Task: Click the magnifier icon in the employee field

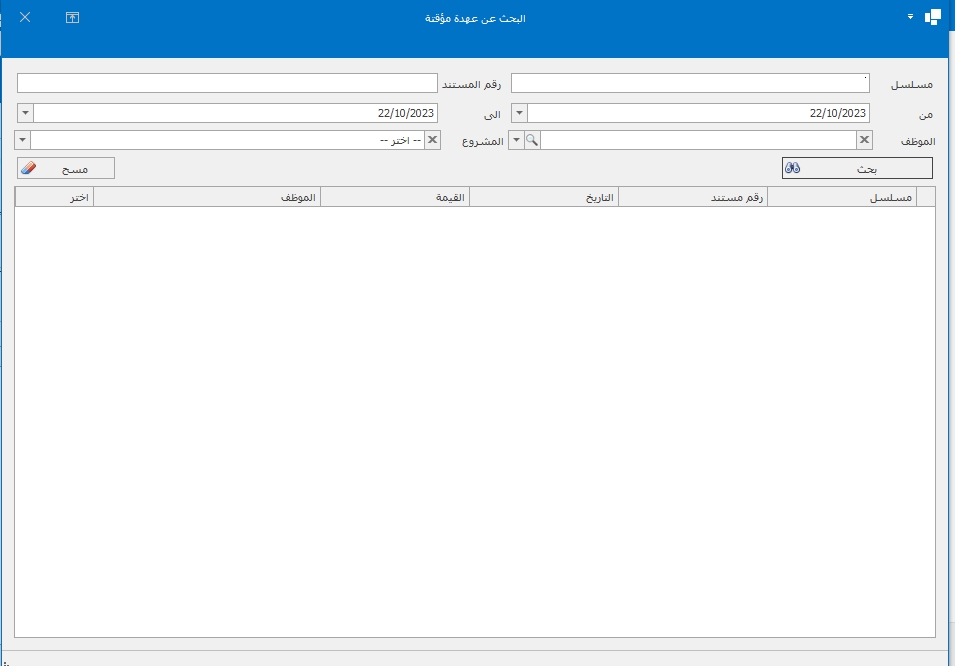Action: click(533, 140)
